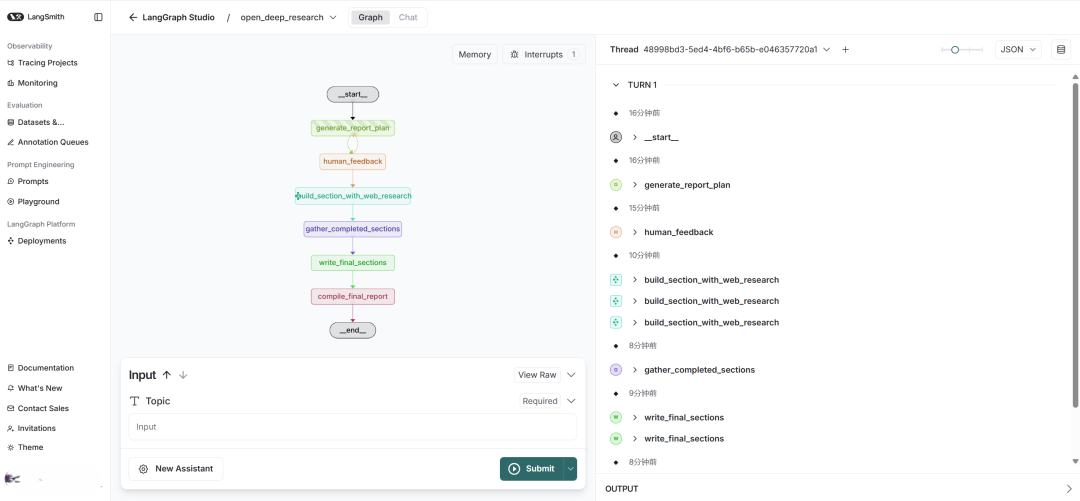Select the human_feedback graph node
Image resolution: width=1080 pixels, height=501 pixels.
[x=353, y=161]
